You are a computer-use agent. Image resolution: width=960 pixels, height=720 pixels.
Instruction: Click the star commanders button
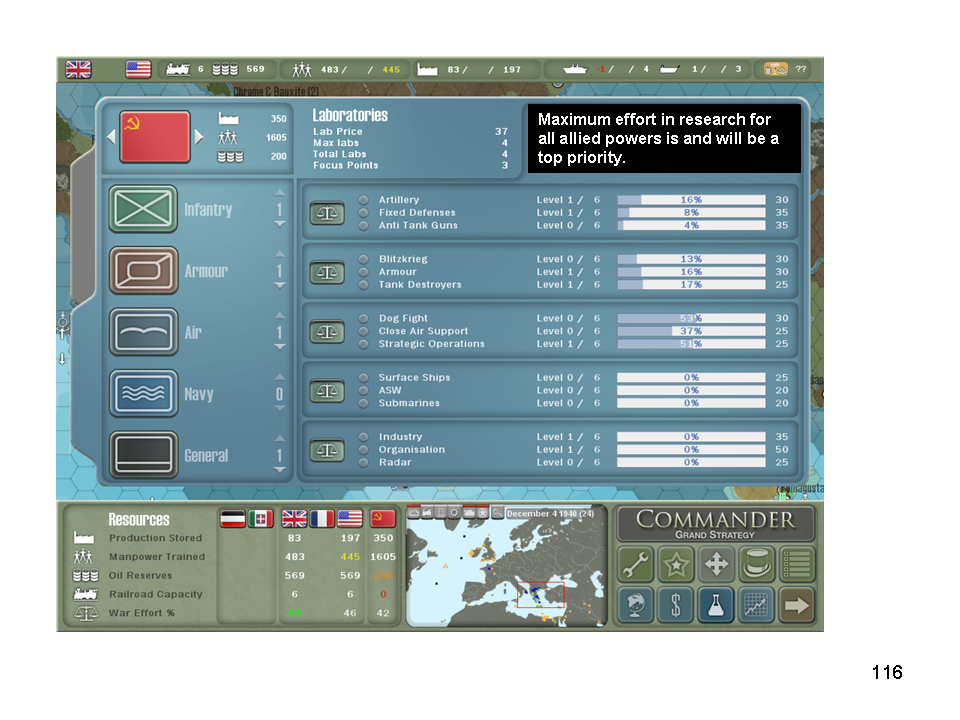point(675,565)
